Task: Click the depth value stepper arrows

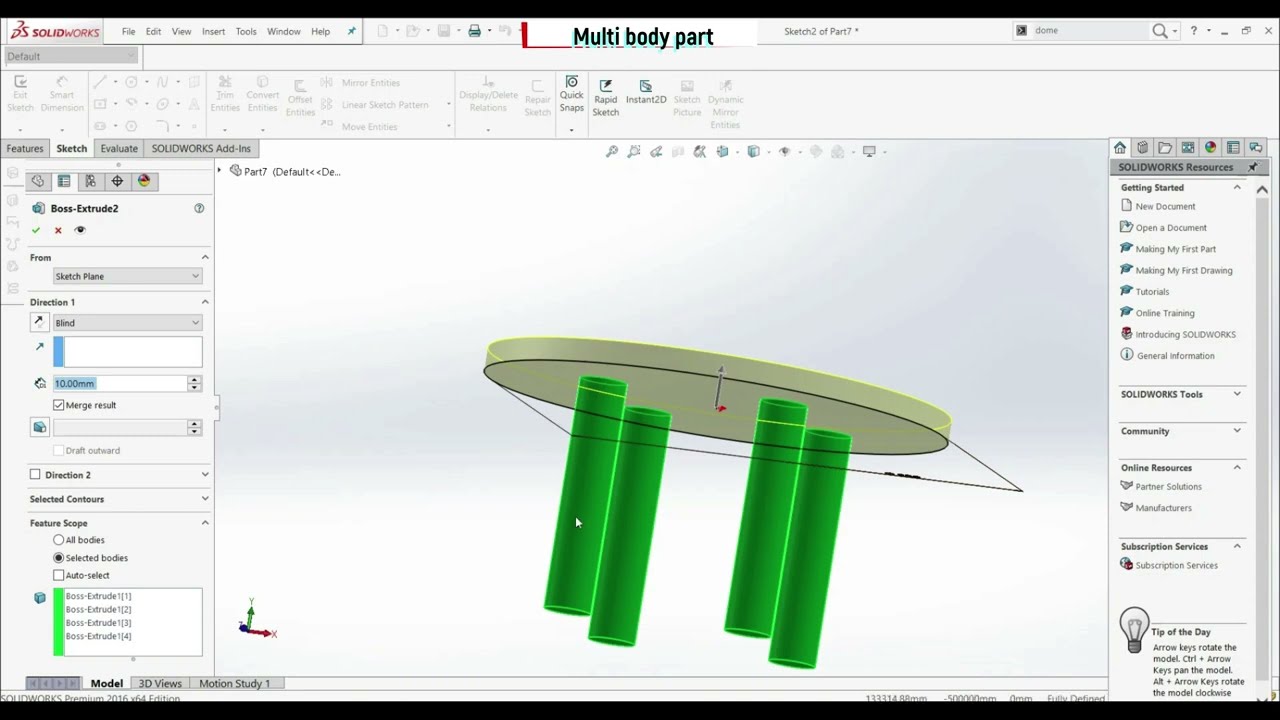Action: (194, 384)
